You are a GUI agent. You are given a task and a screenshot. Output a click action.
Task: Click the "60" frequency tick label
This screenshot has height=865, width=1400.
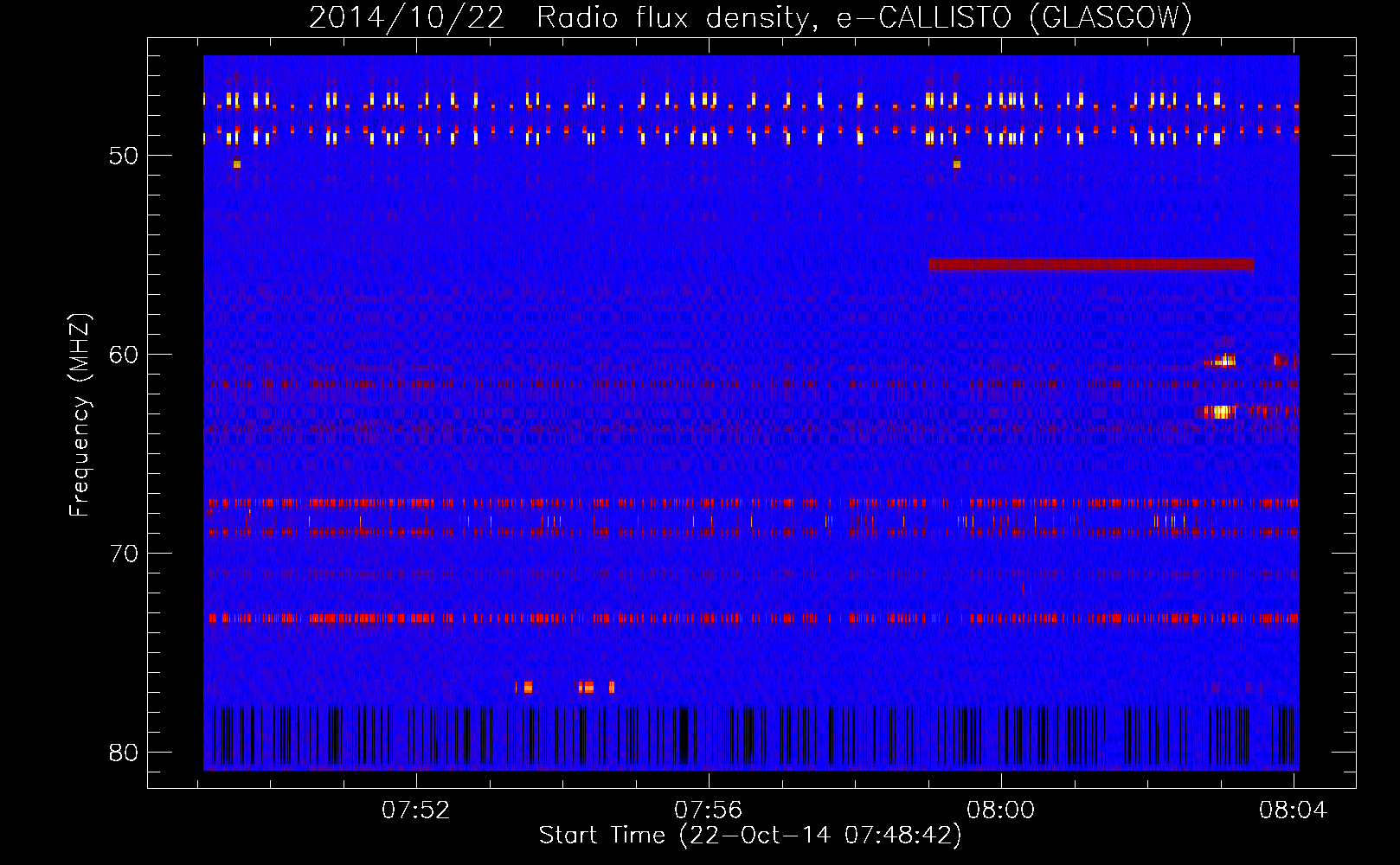coord(124,355)
